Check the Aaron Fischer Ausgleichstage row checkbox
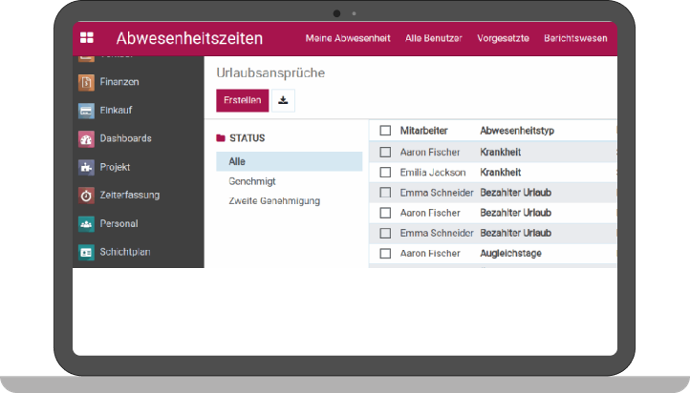The image size is (690, 393). point(385,253)
